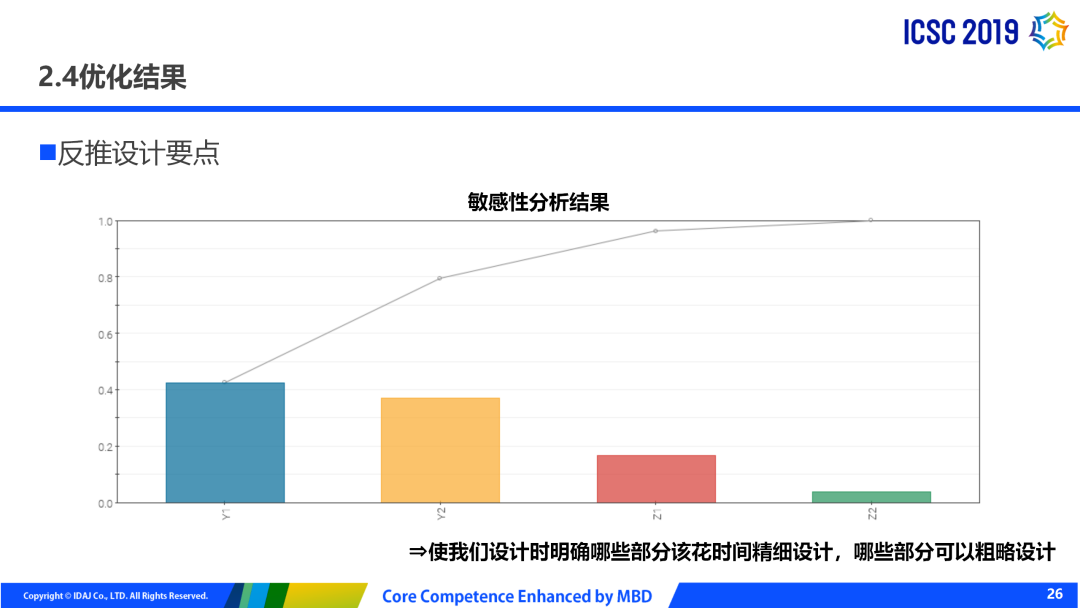
Task: Select the green Z2 bar
Action: pyautogui.click(x=871, y=496)
